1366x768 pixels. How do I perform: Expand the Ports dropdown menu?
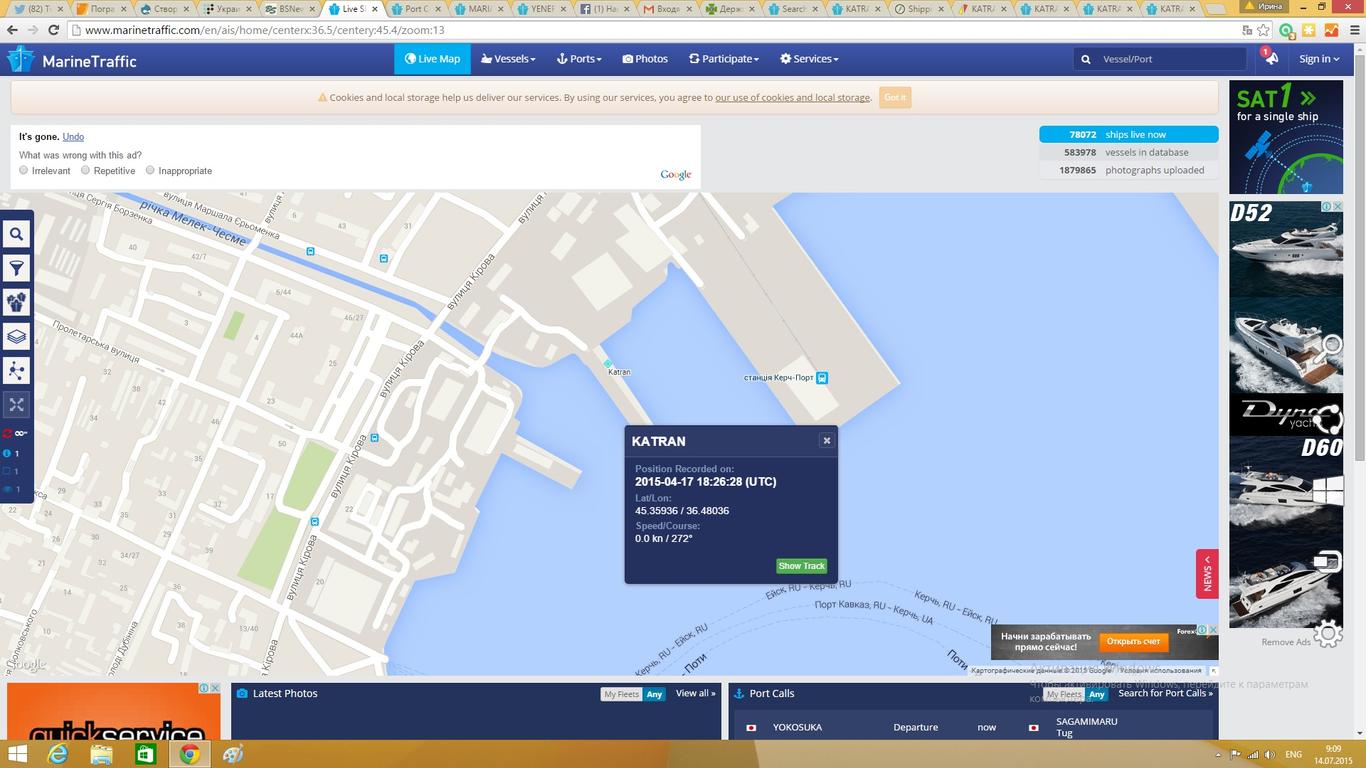pos(579,59)
